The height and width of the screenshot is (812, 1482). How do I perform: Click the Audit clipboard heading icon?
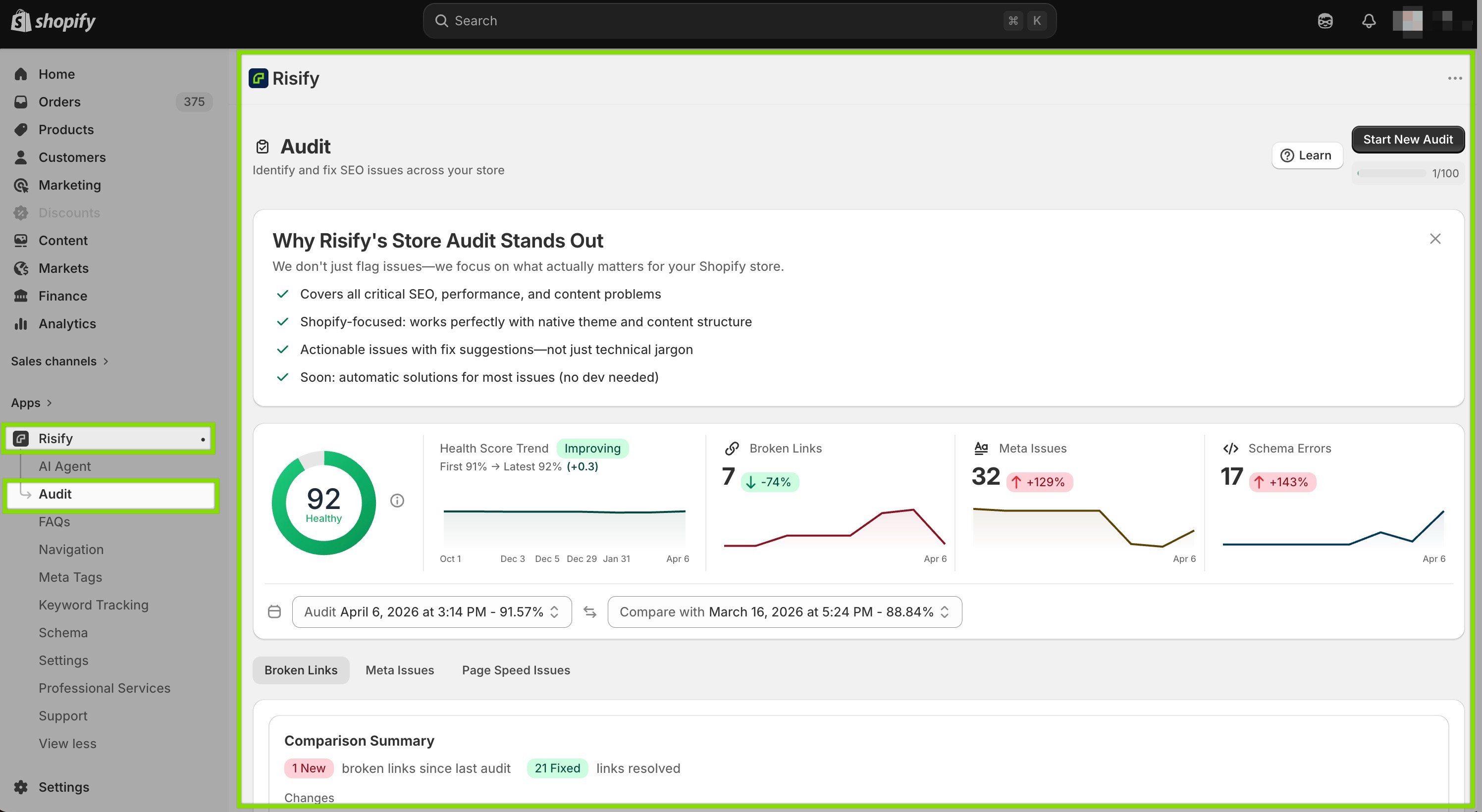(263, 147)
